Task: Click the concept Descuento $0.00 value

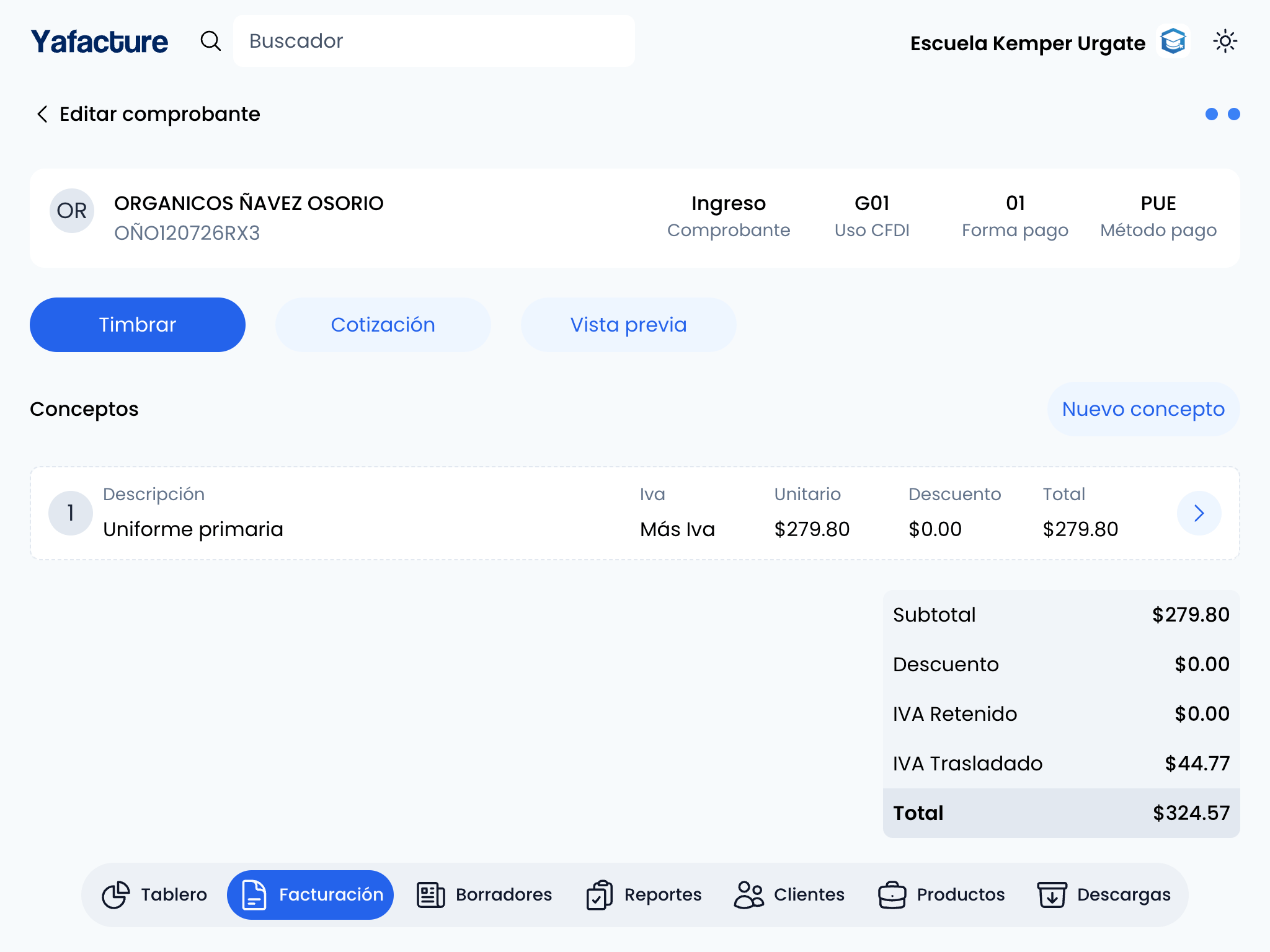Action: click(935, 529)
